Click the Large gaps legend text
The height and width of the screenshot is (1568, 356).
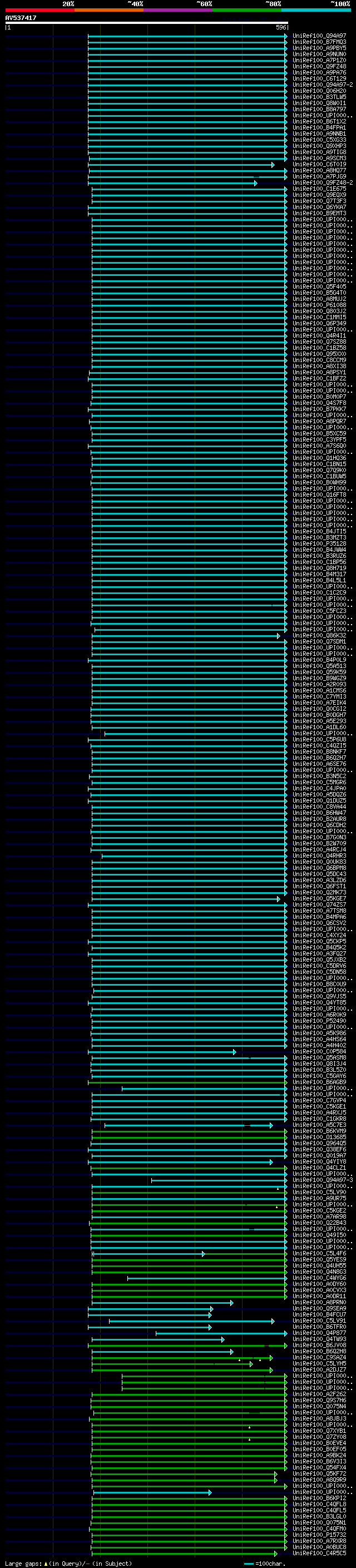68,1563
